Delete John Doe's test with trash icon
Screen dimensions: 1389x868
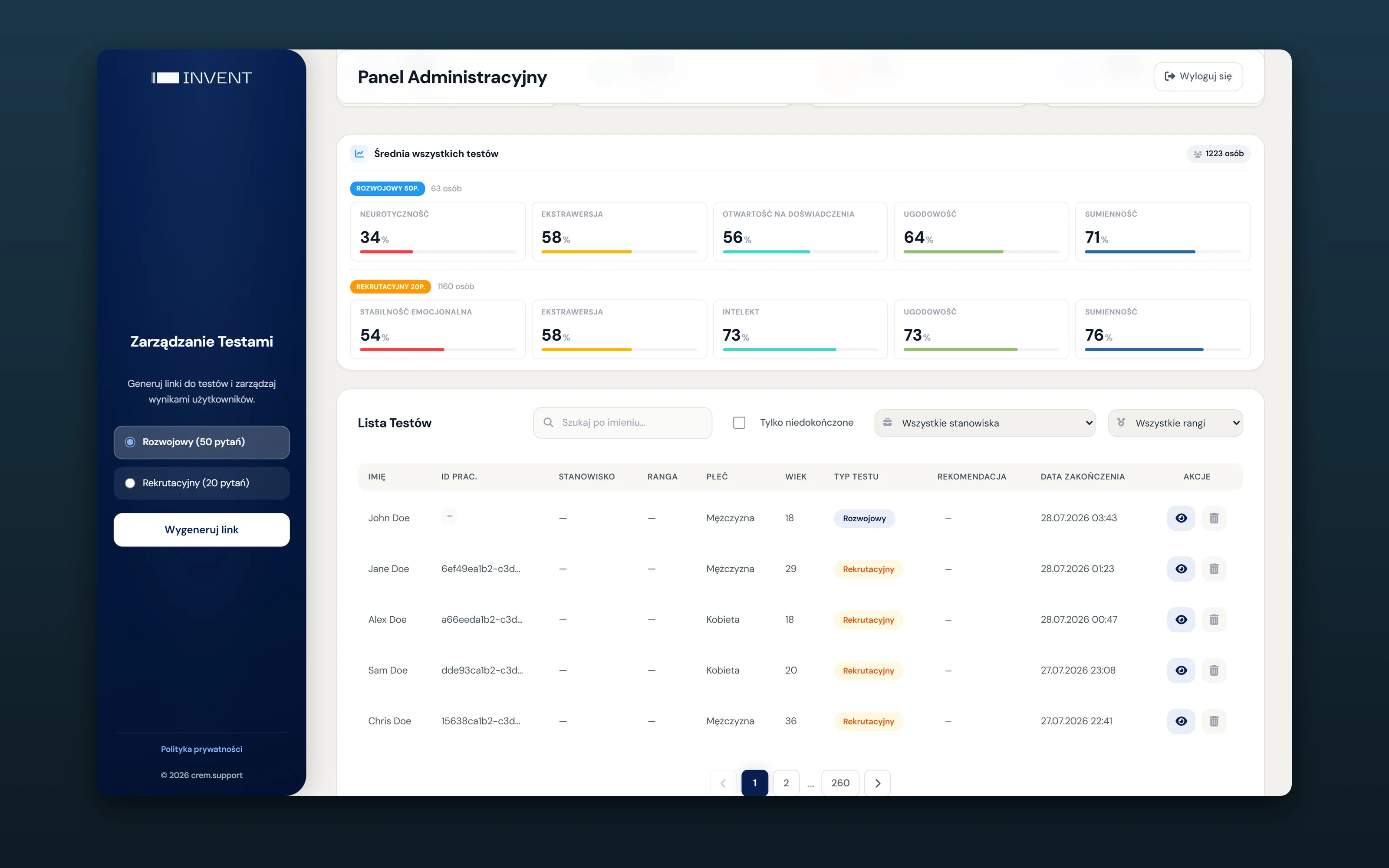pyautogui.click(x=1213, y=518)
